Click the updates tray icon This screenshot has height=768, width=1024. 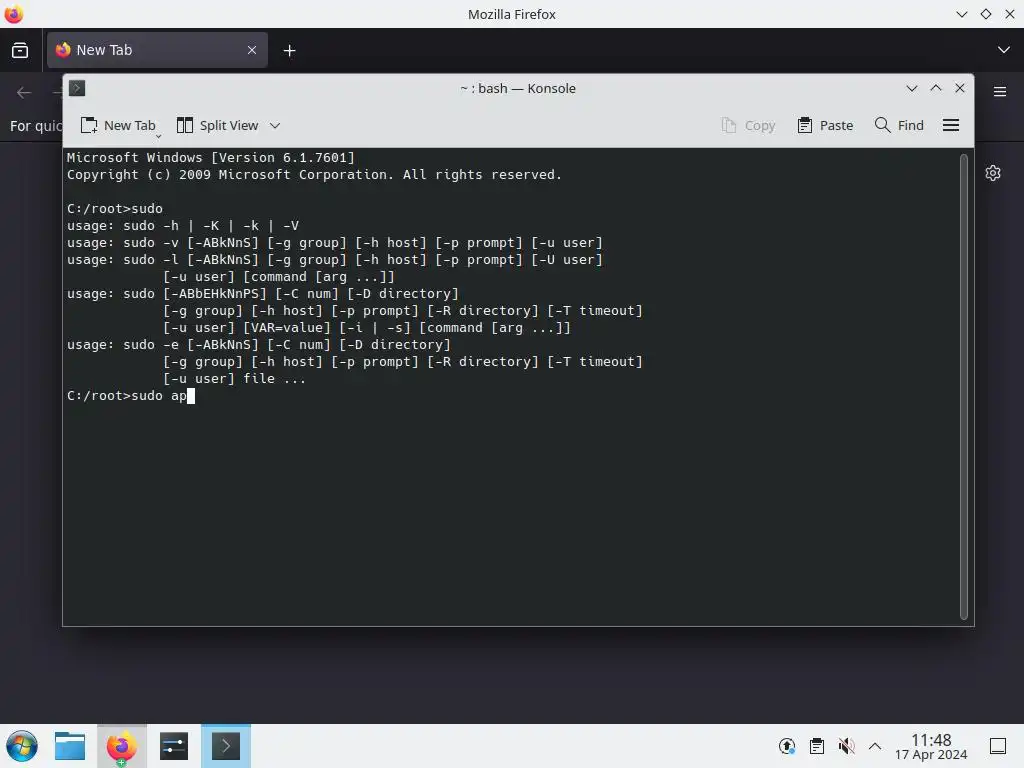click(x=787, y=746)
